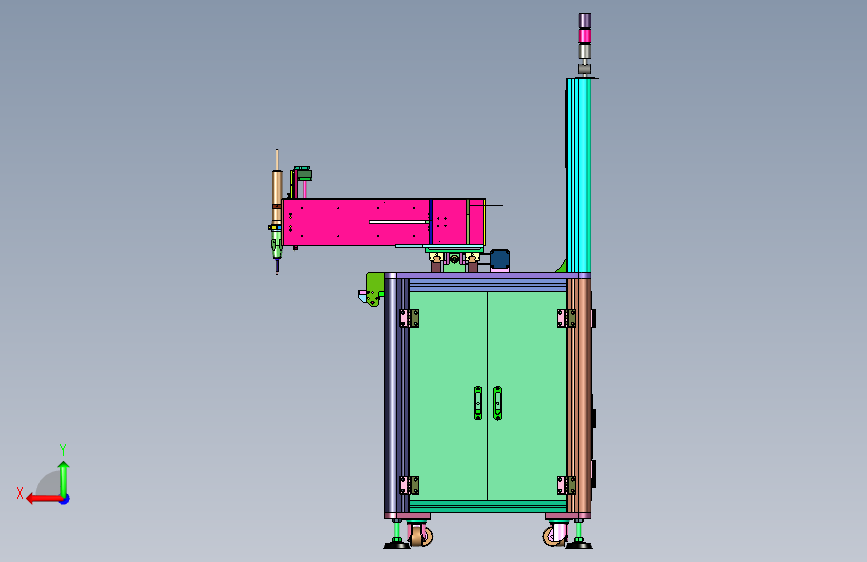Select the brown right frame post

[x=579, y=396]
